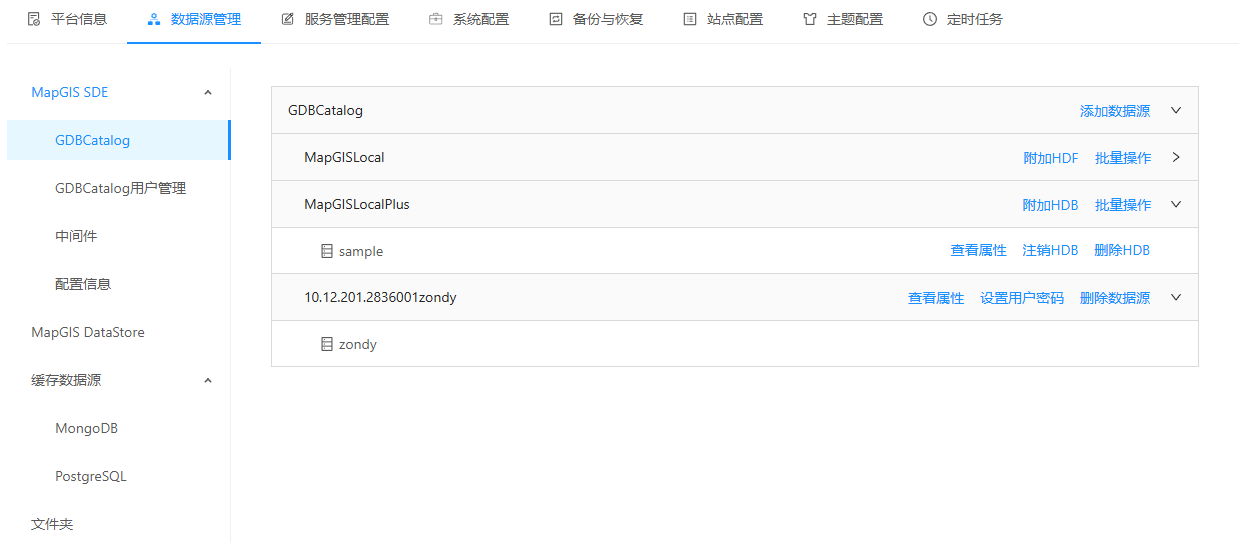This screenshot has width=1247, height=543.
Task: Open the 平台信息 tab
Action: [x=67, y=19]
